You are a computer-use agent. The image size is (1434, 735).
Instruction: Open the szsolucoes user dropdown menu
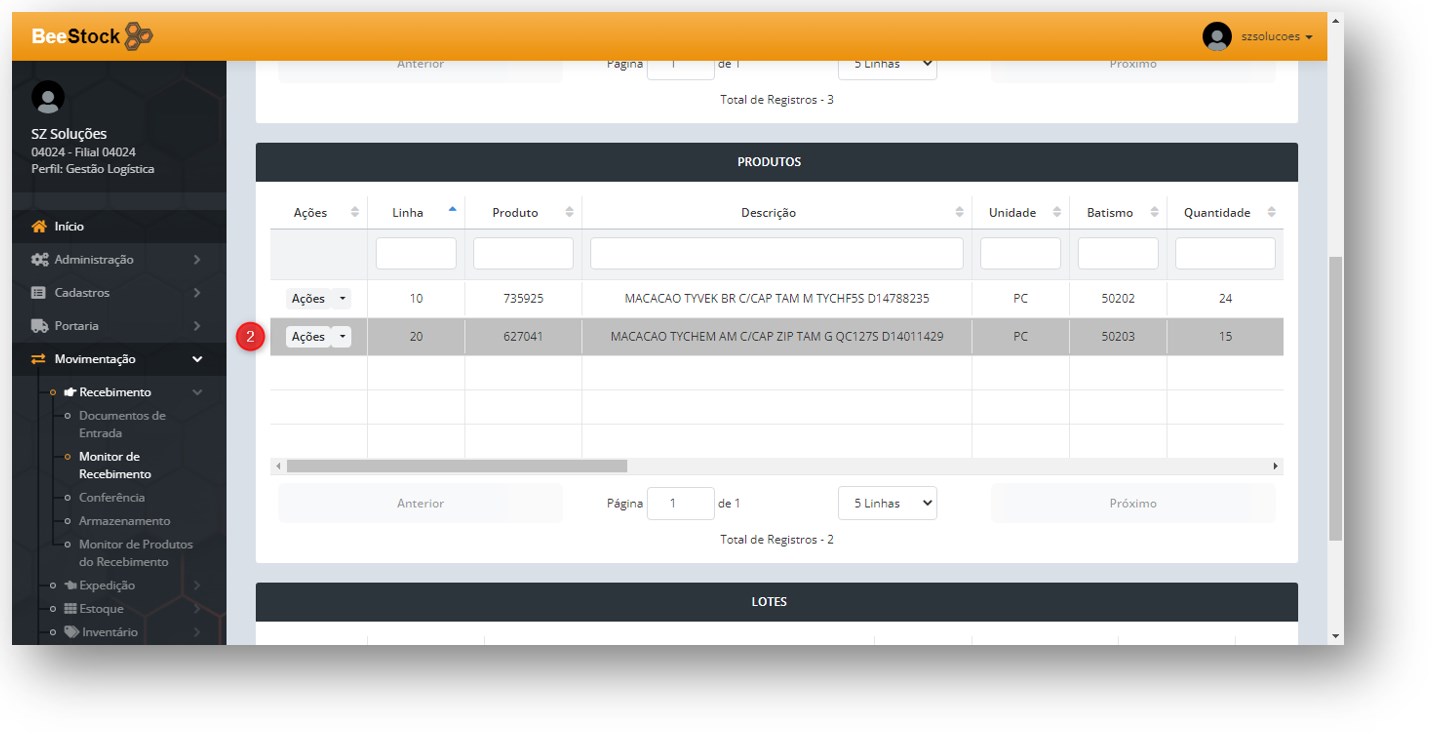pyautogui.click(x=1276, y=37)
